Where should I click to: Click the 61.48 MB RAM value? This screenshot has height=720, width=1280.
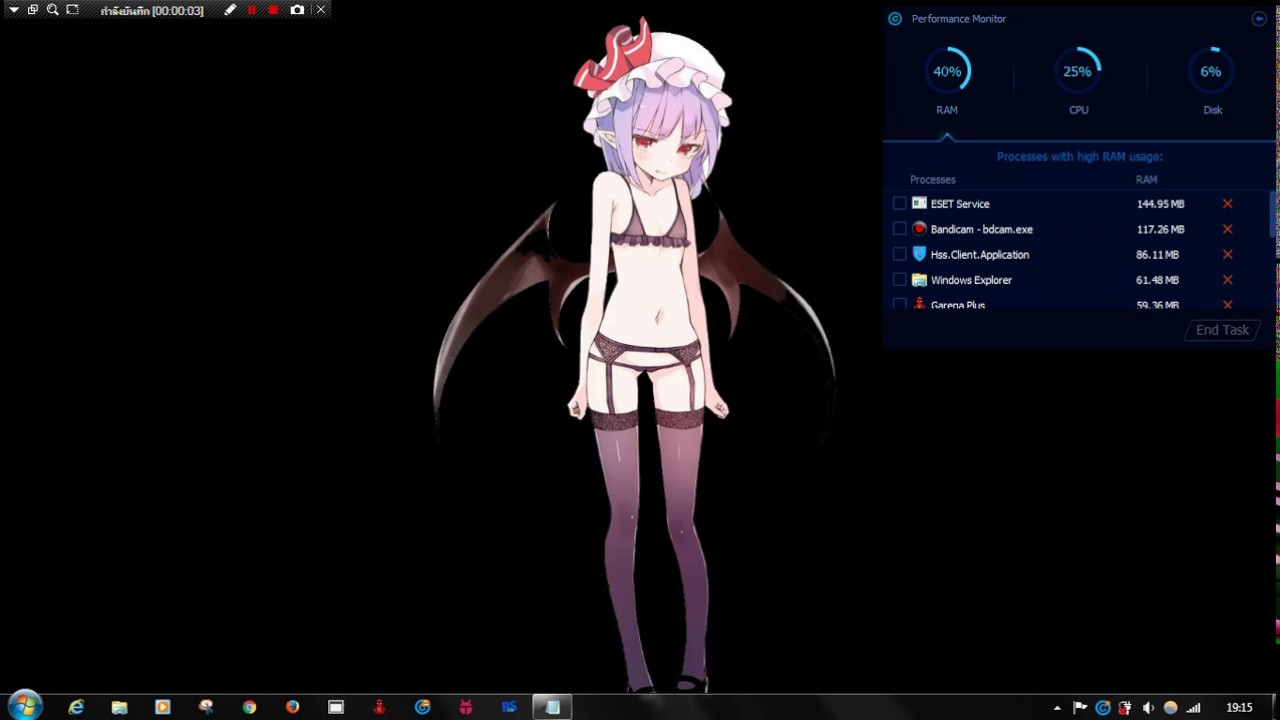pyautogui.click(x=1157, y=280)
